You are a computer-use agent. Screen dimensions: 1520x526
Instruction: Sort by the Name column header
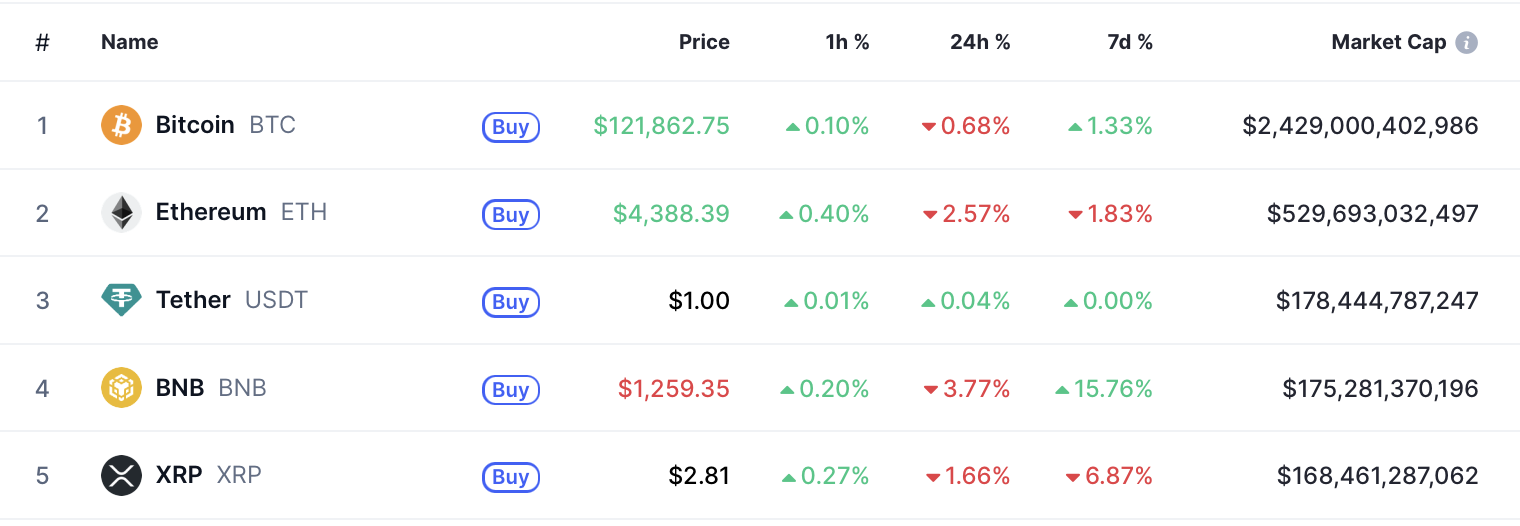(130, 43)
